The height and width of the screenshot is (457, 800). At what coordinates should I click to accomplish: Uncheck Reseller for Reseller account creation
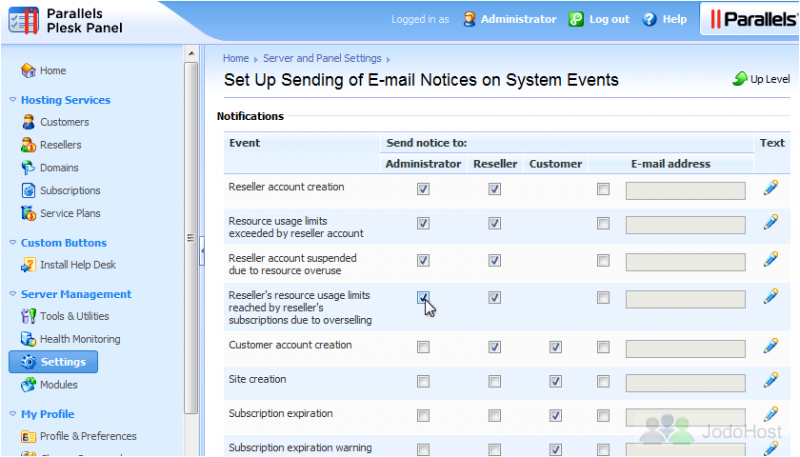pyautogui.click(x=494, y=189)
